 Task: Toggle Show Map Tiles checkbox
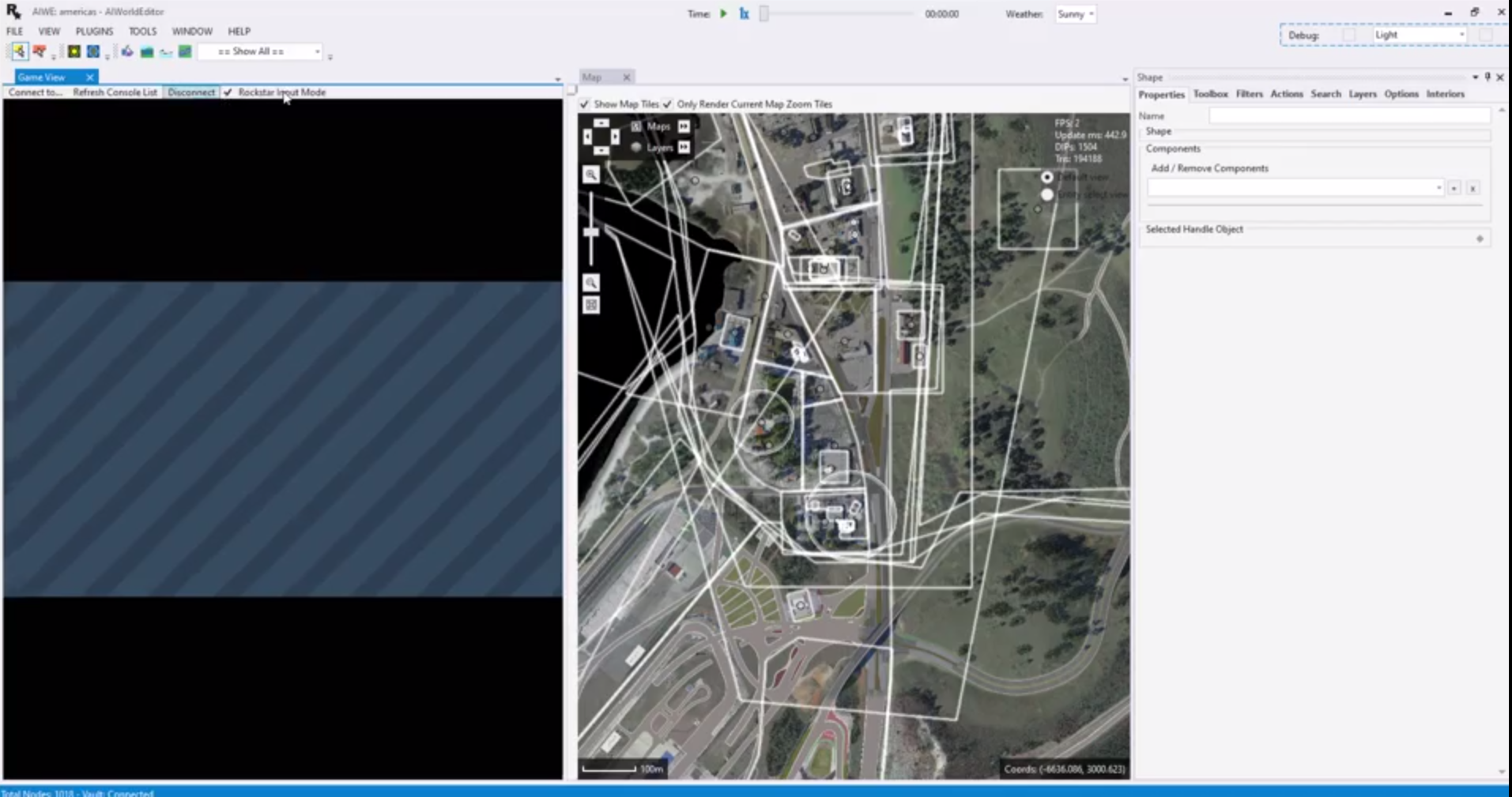585,104
